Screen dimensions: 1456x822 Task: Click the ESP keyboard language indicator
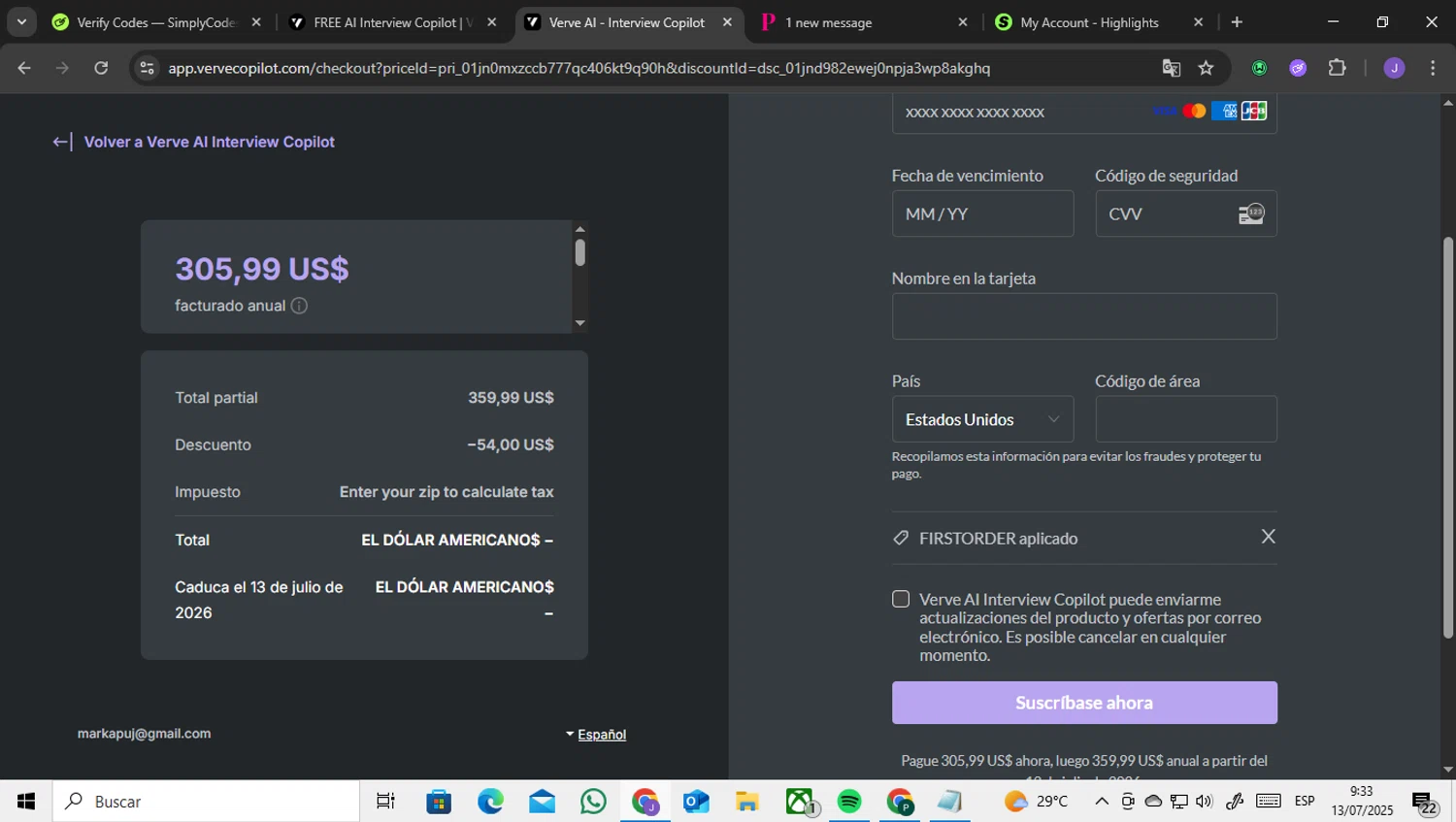[1305, 802]
